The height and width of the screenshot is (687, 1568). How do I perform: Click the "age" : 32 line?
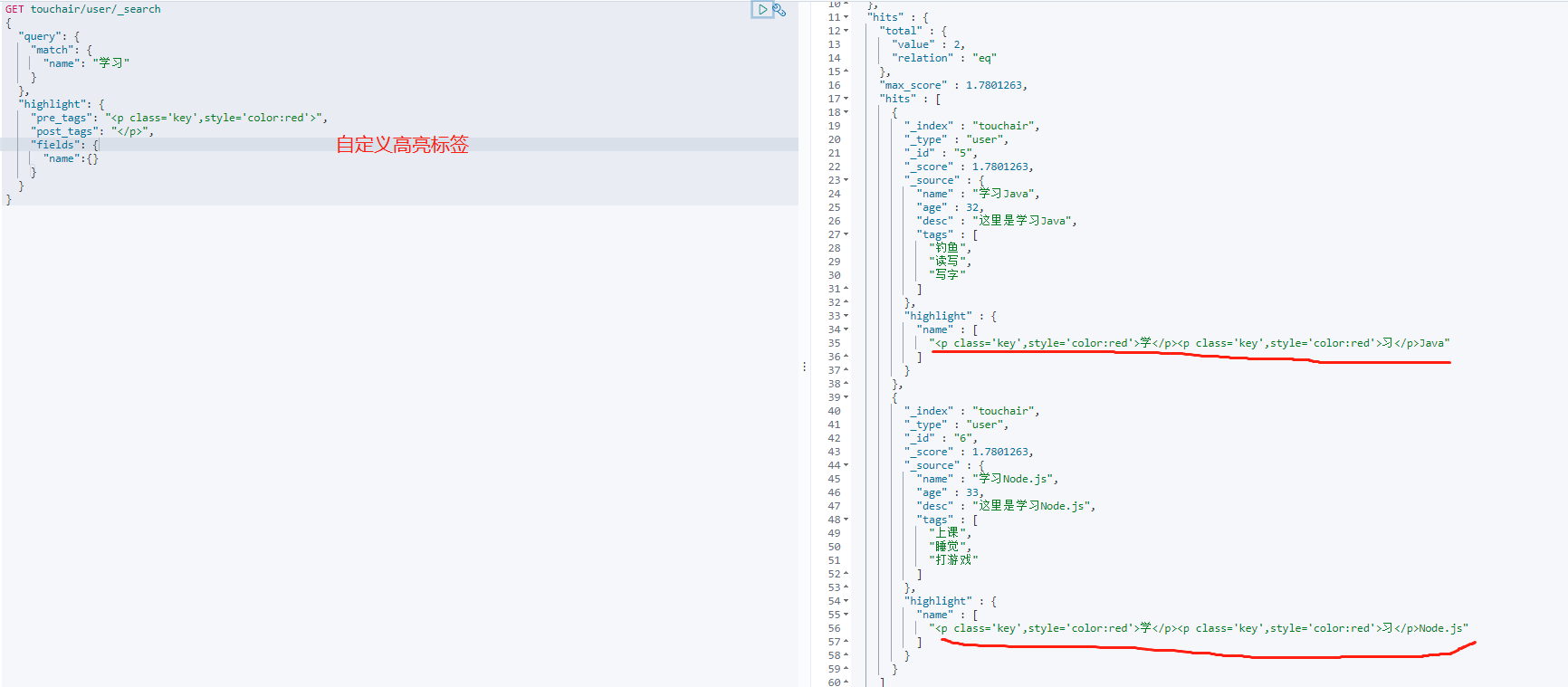[x=950, y=207]
